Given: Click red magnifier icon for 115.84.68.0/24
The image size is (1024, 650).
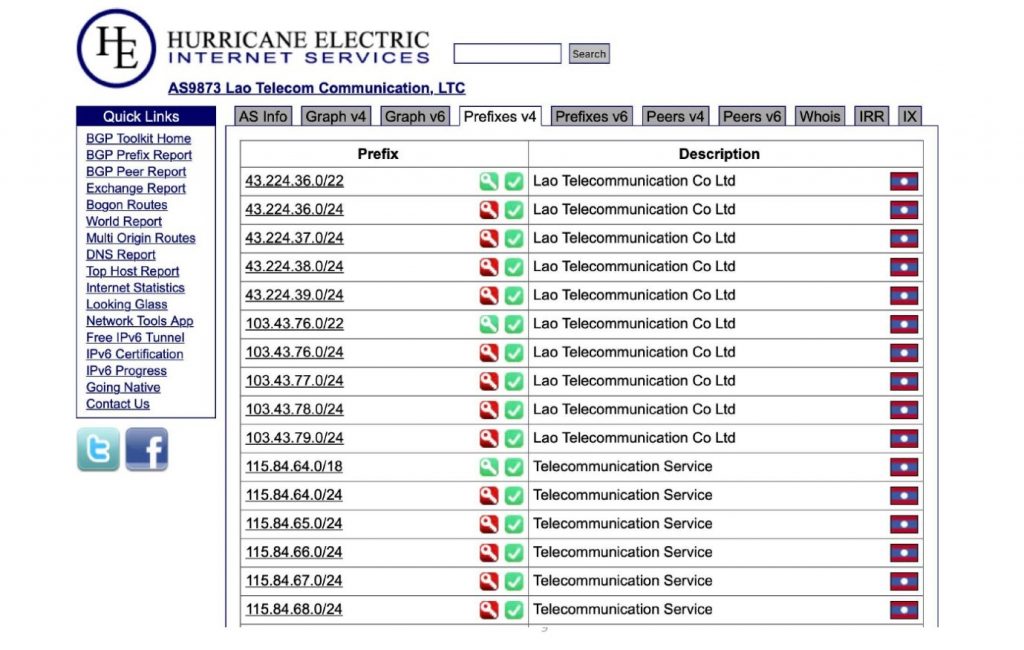Looking at the screenshot, I should [488, 609].
